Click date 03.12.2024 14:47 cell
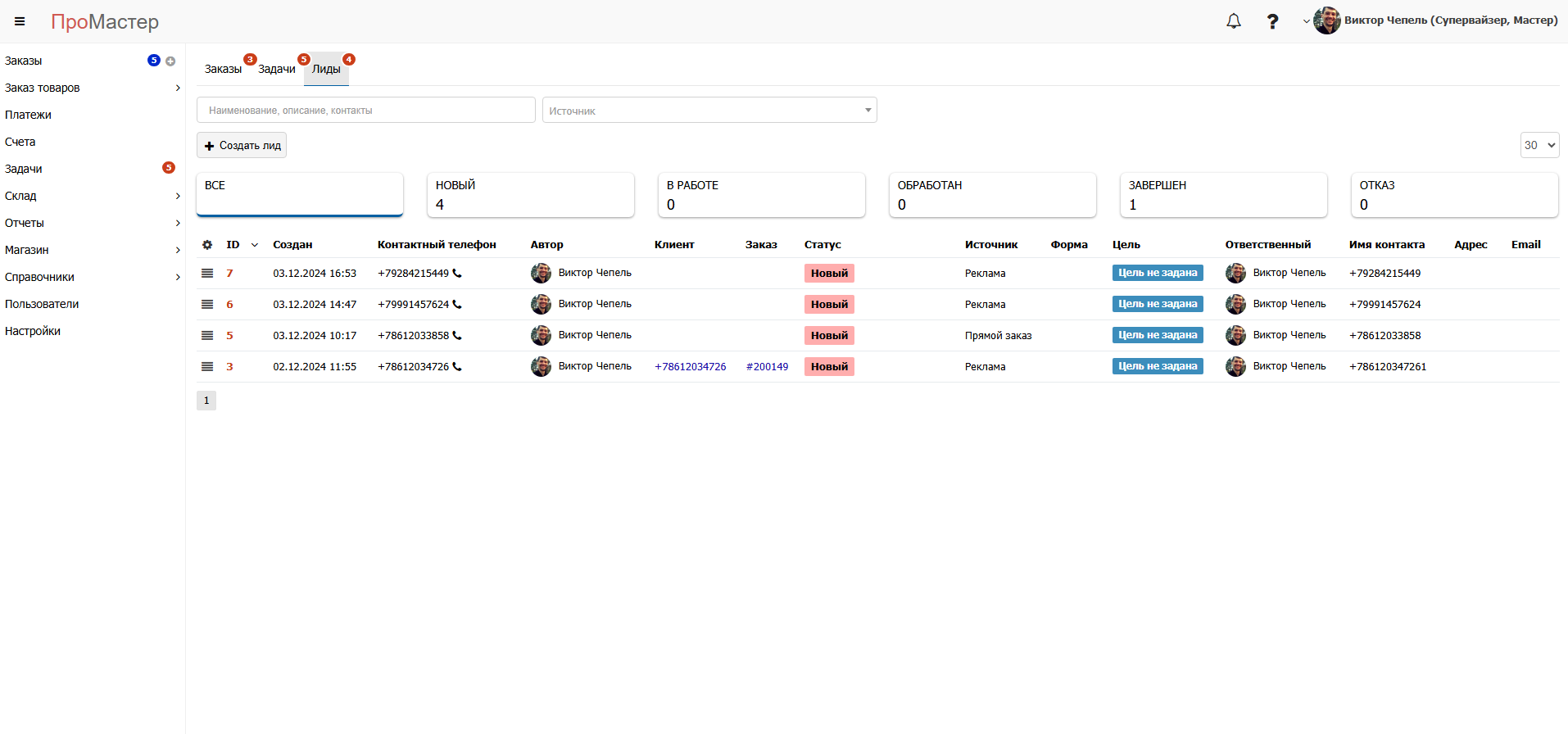The width and height of the screenshot is (1568, 734). pyautogui.click(x=315, y=305)
